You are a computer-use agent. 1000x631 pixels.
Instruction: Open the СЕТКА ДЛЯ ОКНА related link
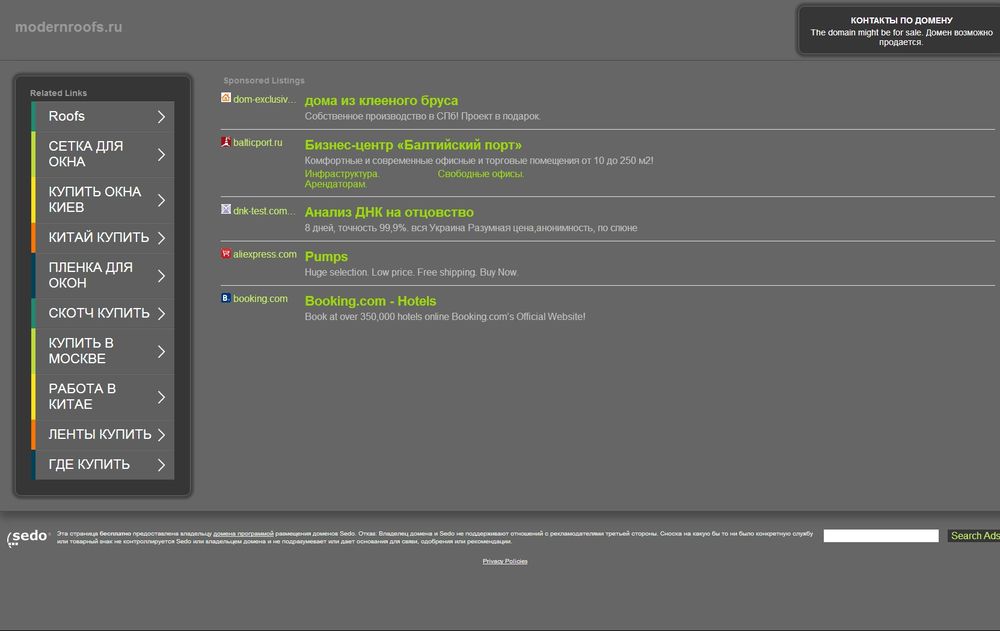point(103,154)
